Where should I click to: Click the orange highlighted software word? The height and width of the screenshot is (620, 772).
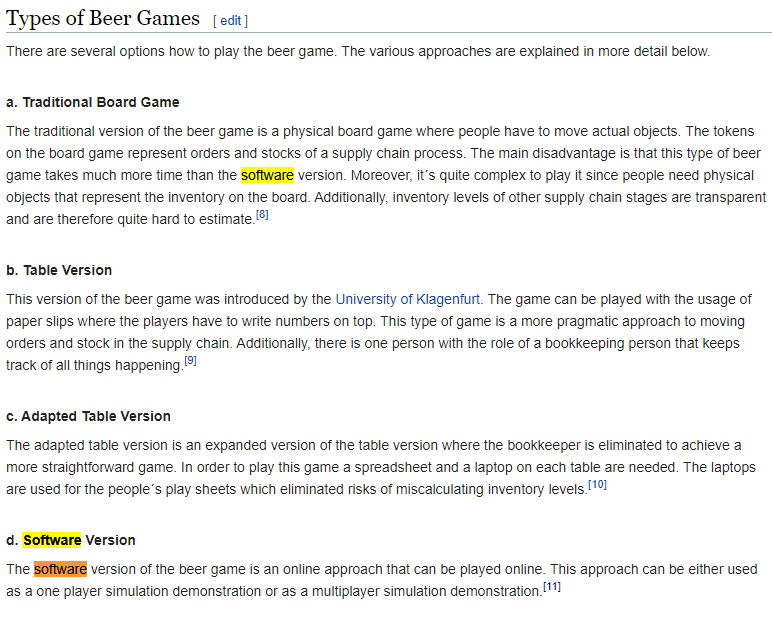pos(61,569)
